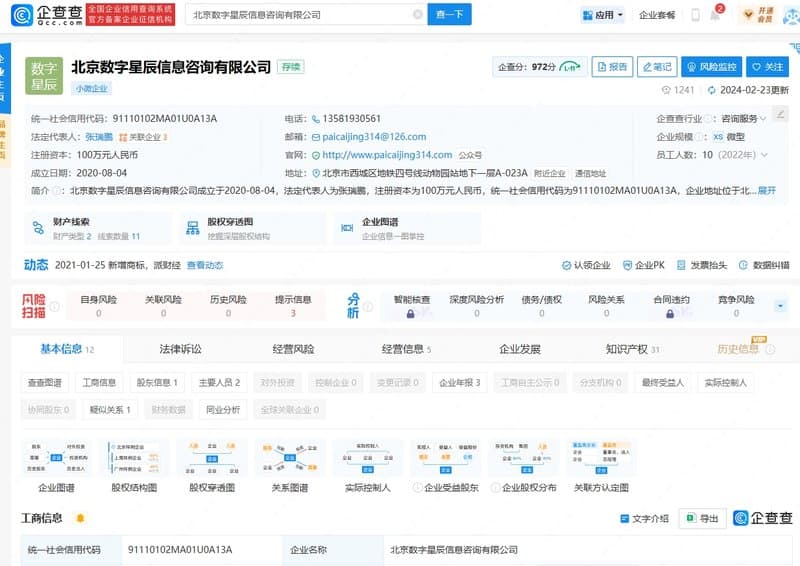Expand the company intro with 展开
This screenshot has height=566, width=800.
[766, 190]
